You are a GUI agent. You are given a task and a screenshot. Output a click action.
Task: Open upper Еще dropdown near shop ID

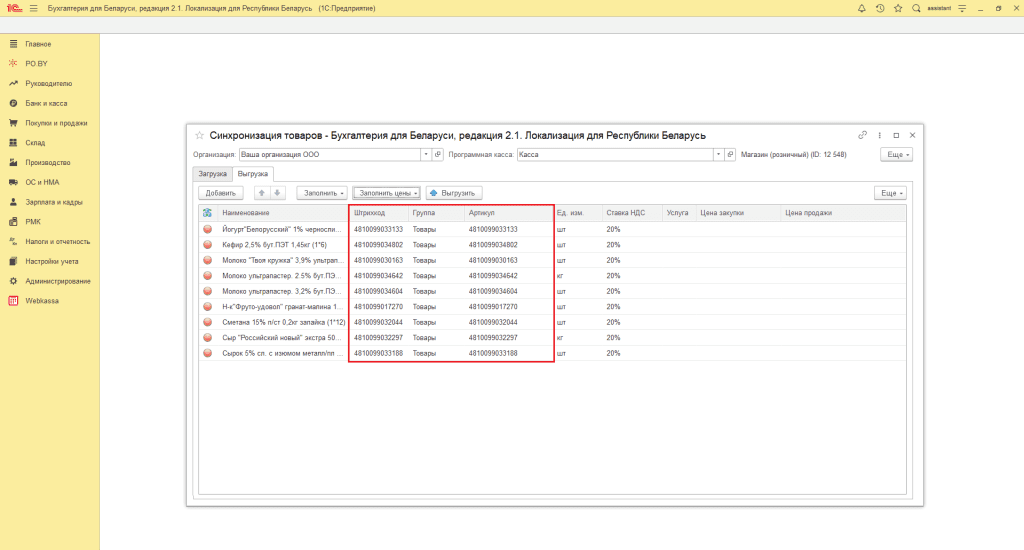896,155
